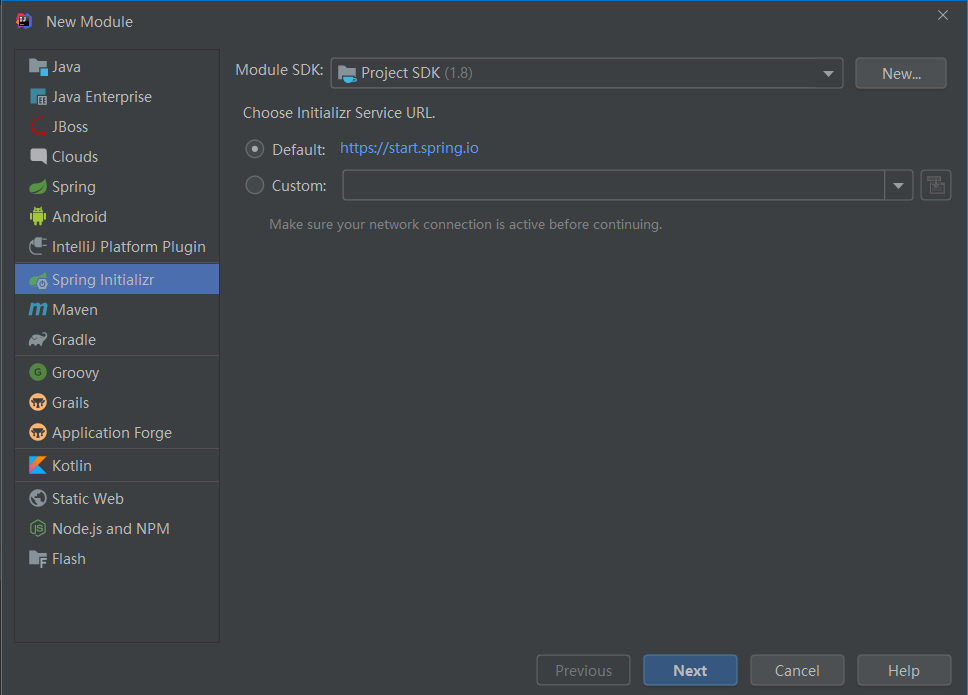This screenshot has height=695, width=968.
Task: Select the 'Grails' list row
Action: pyautogui.click(x=117, y=402)
